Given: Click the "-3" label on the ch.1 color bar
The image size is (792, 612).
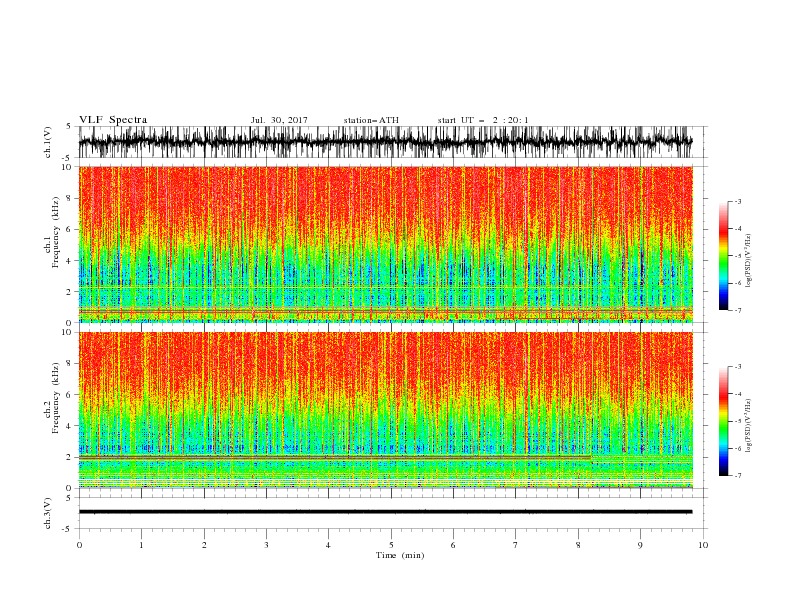Looking at the screenshot, I should (x=737, y=201).
